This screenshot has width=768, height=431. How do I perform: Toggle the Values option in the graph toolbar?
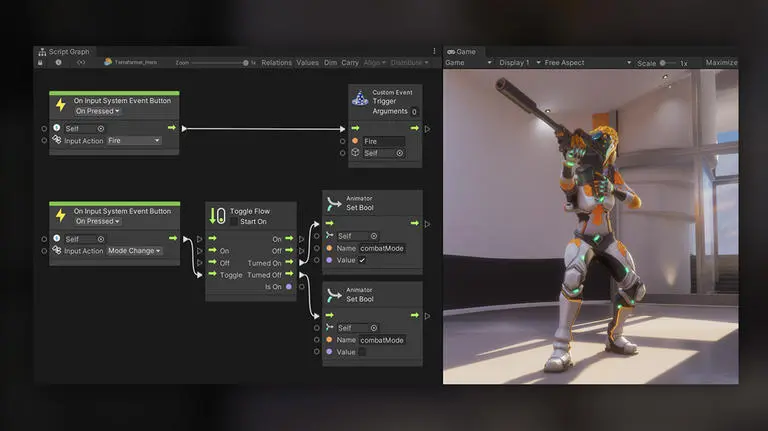pos(308,63)
